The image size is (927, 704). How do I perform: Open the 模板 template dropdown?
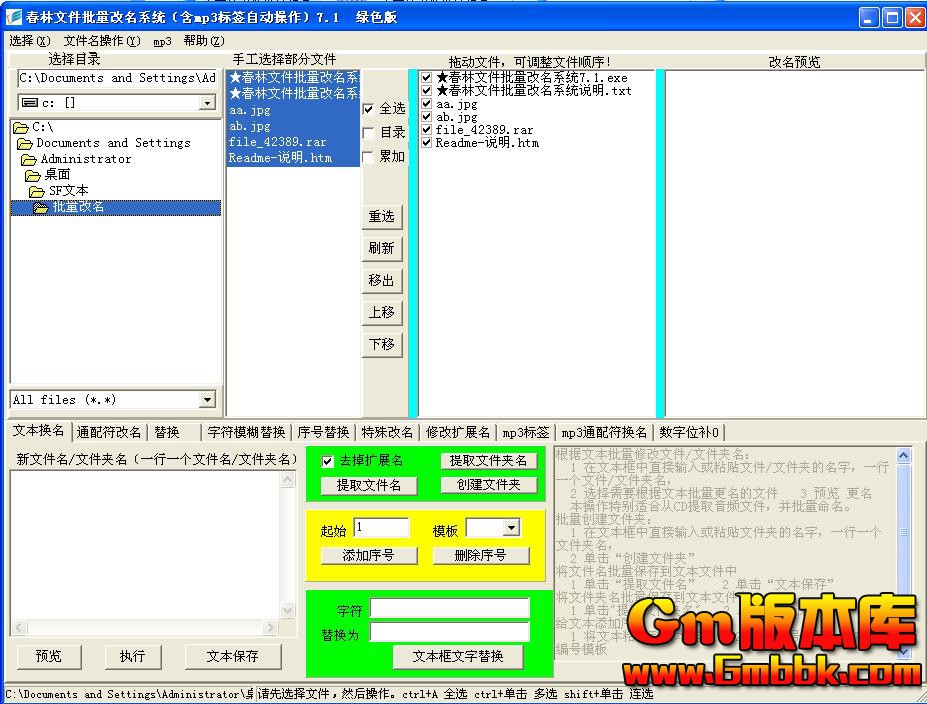coord(510,528)
